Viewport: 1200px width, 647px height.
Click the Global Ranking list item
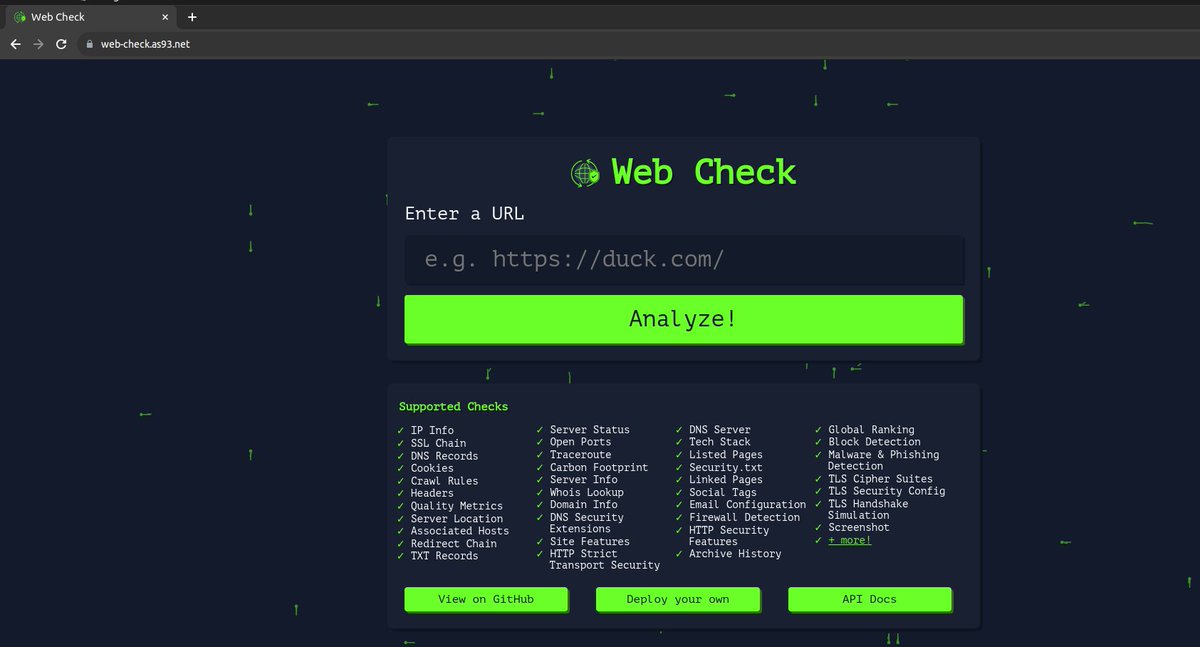click(x=871, y=430)
